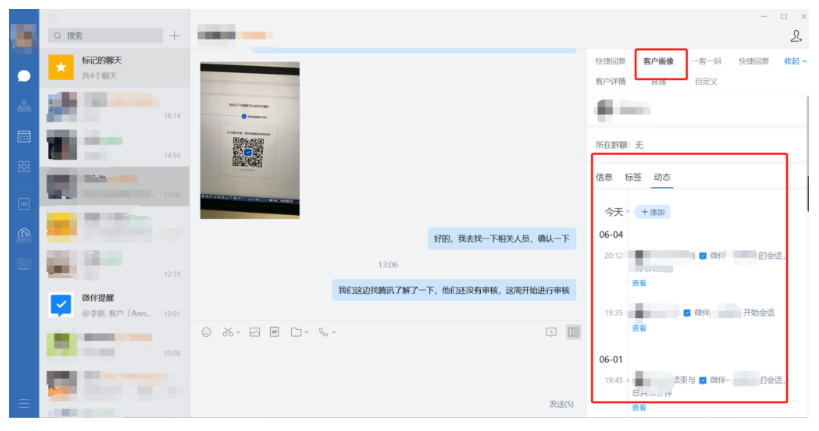Screen dimensions: 819x431
Task: Open the 标记的聊天 conversation group
Action: click(114, 67)
